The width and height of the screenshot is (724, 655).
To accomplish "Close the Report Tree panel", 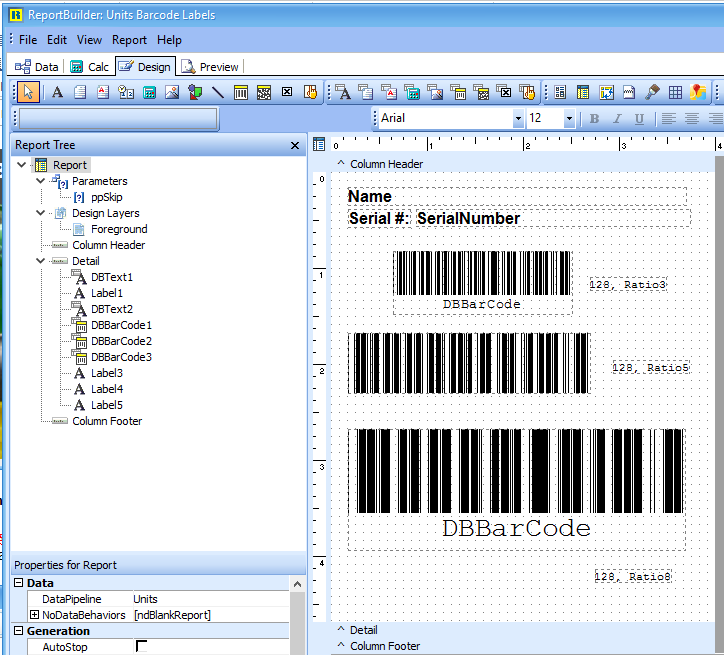I will click(x=295, y=145).
